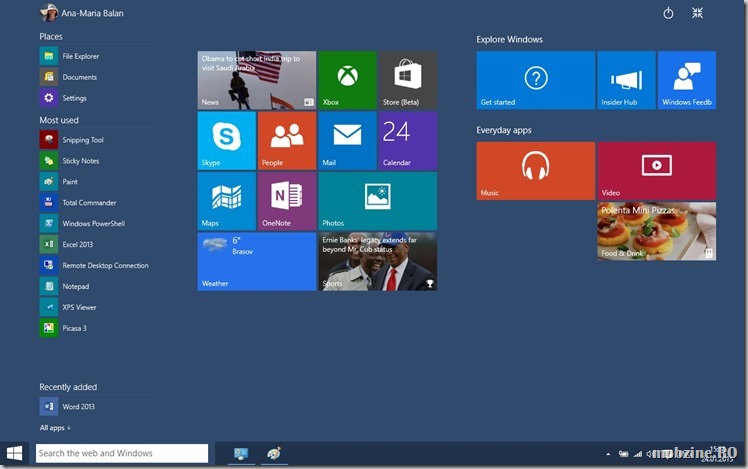Screen dimensions: 748x469
Task: Open the Xbox tile
Action: click(347, 80)
